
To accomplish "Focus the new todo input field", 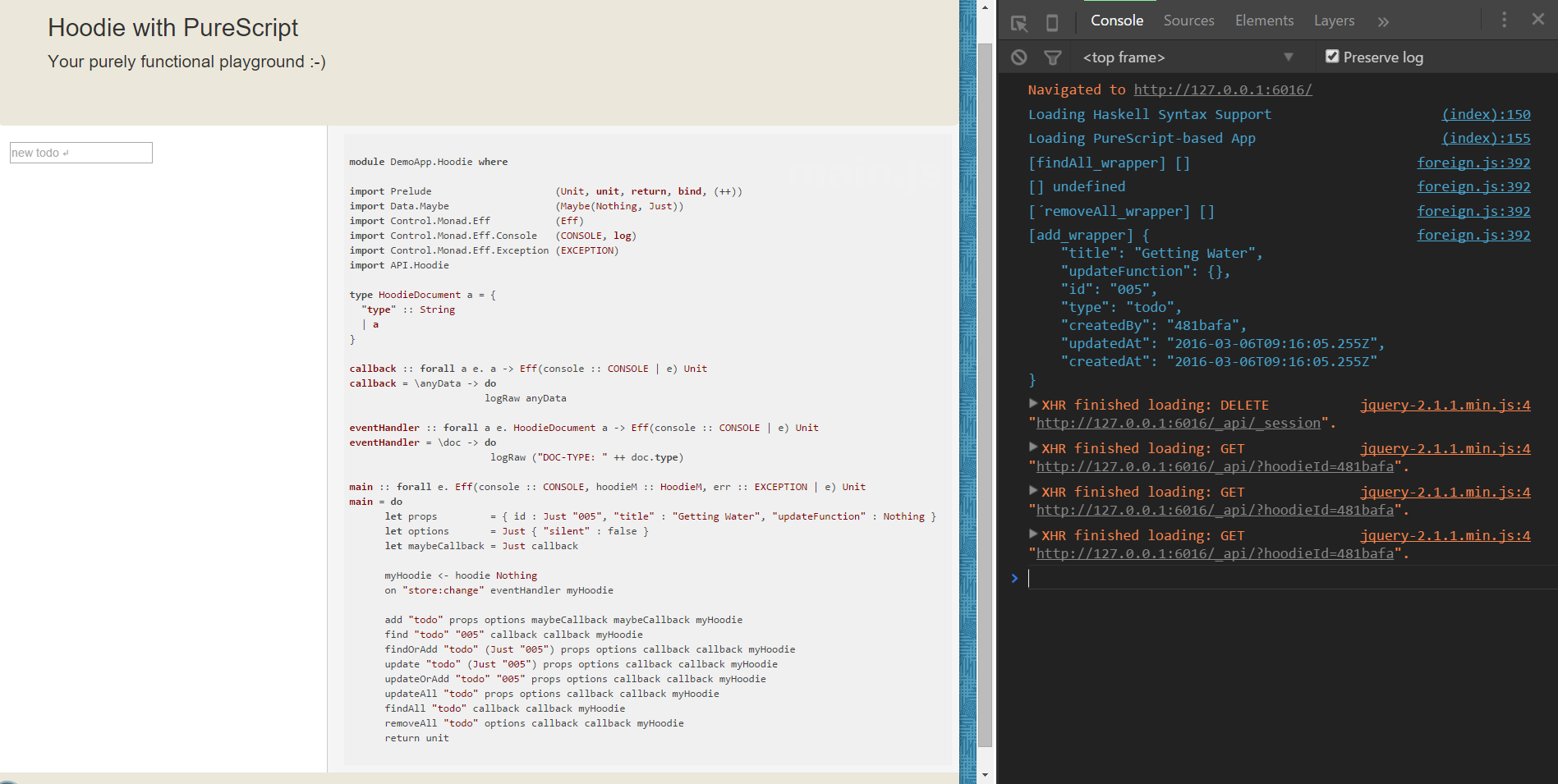I will pos(81,153).
